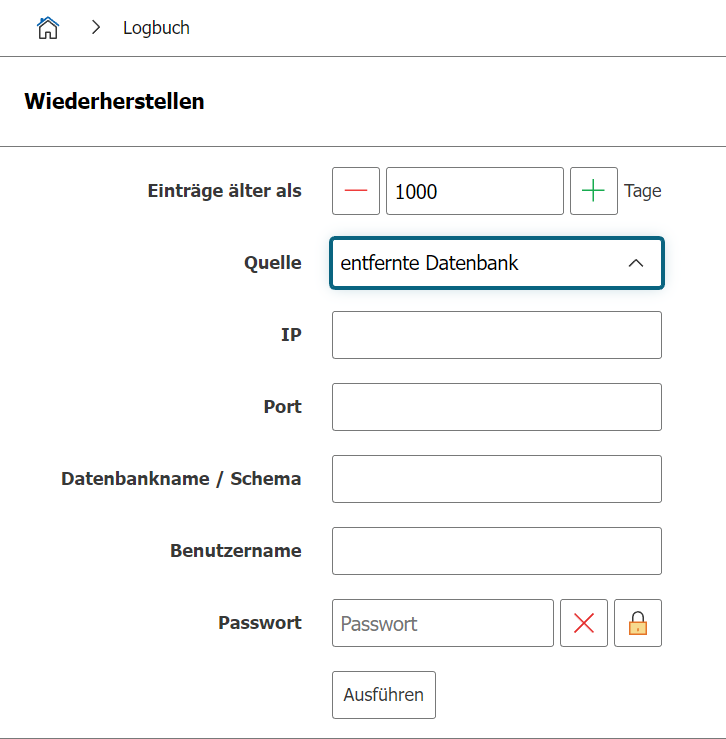The width and height of the screenshot is (726, 739).
Task: Click the Quelle label
Action: 272,263
